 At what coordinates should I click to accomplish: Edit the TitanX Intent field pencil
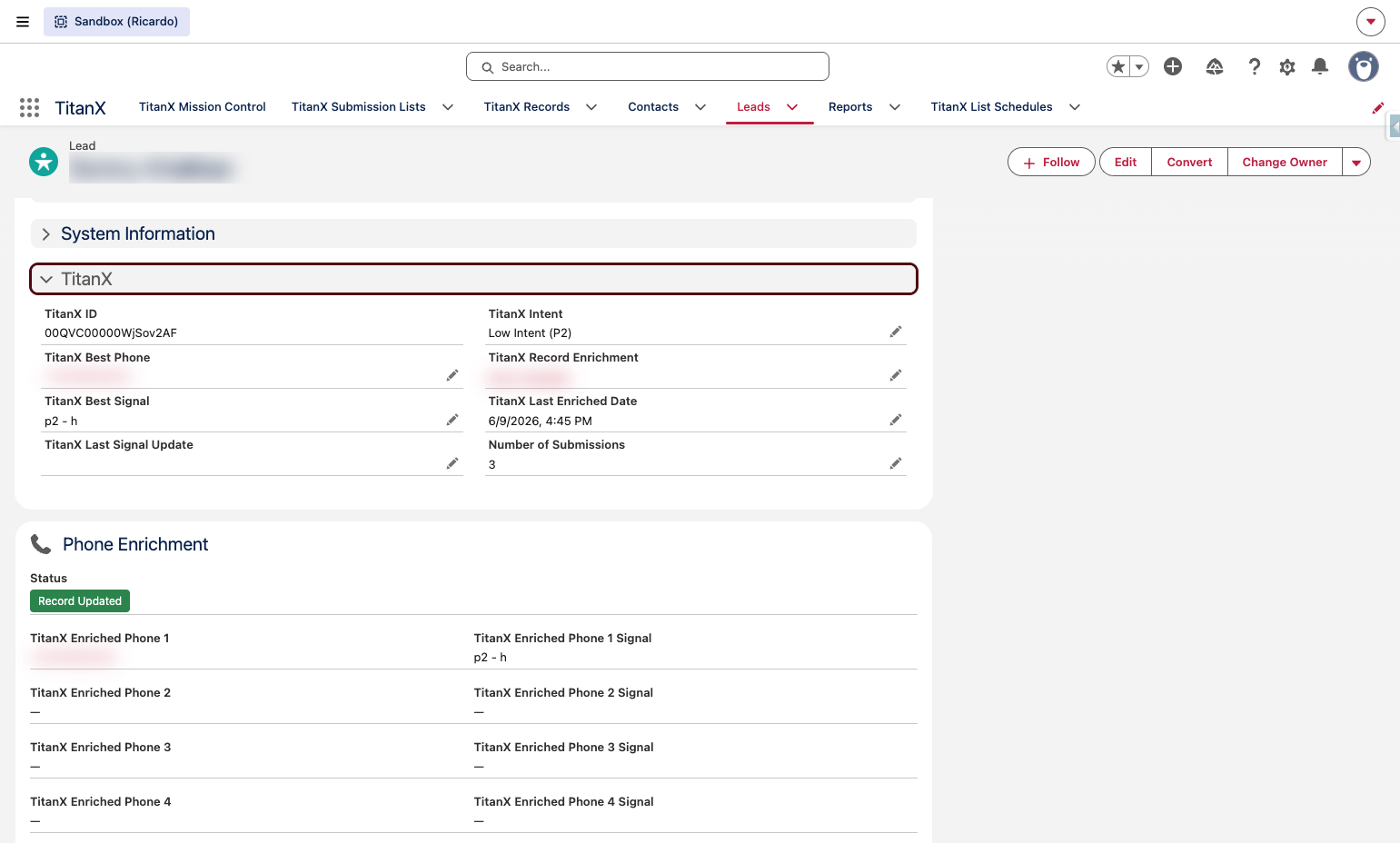point(896,332)
